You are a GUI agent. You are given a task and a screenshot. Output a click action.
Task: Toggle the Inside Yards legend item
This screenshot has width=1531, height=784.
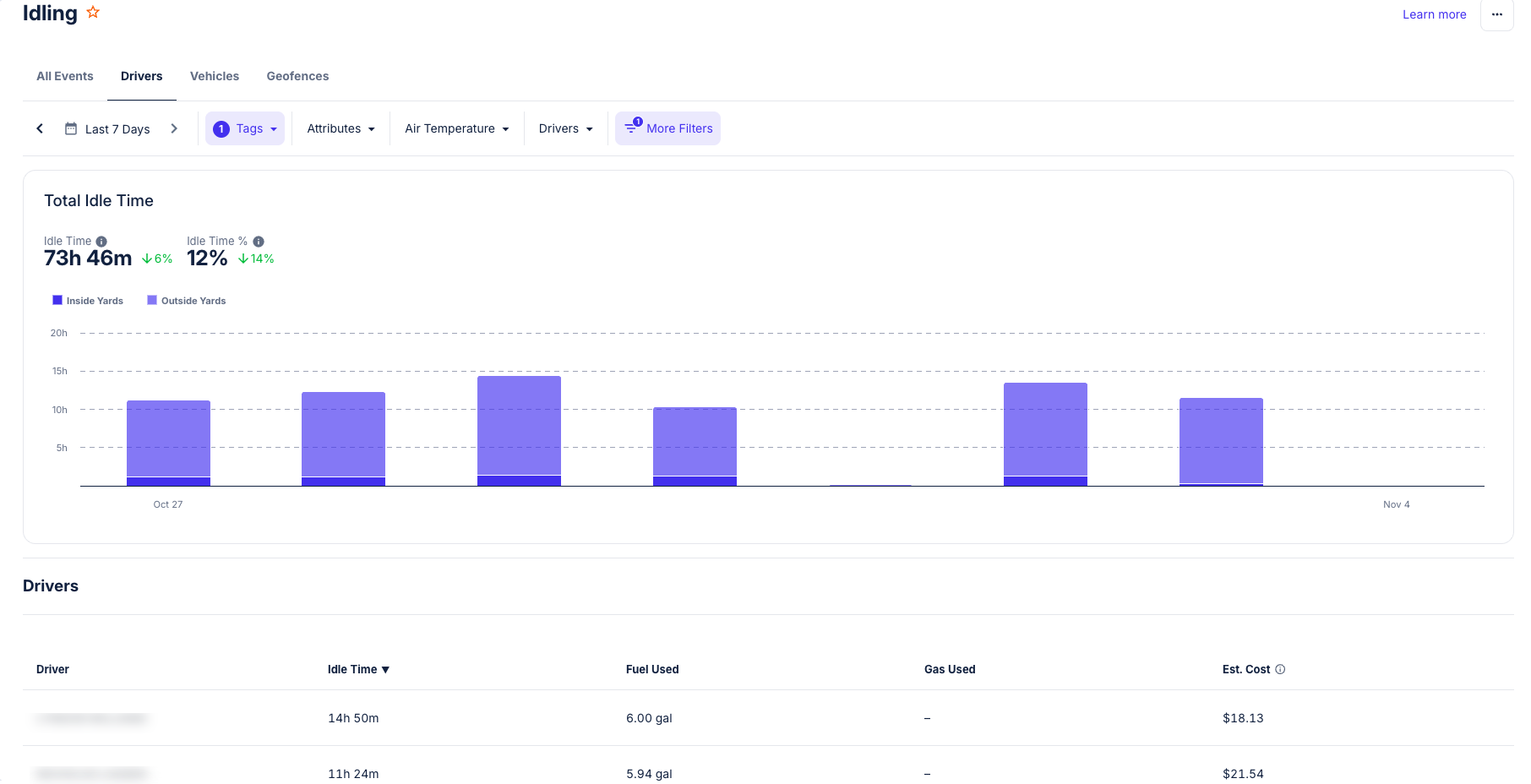click(x=87, y=300)
